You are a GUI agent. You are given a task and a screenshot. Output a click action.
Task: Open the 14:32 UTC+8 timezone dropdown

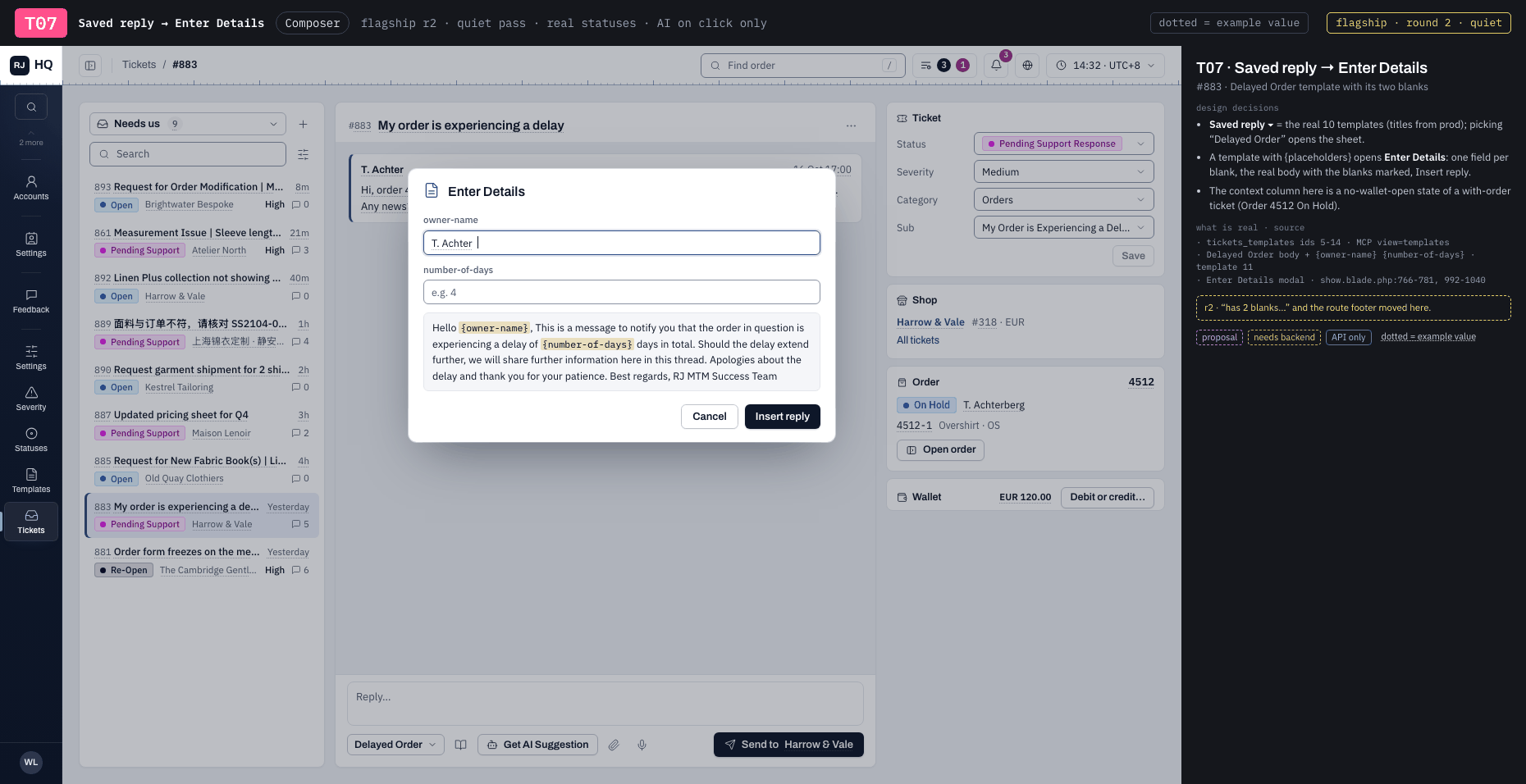pyautogui.click(x=1105, y=65)
